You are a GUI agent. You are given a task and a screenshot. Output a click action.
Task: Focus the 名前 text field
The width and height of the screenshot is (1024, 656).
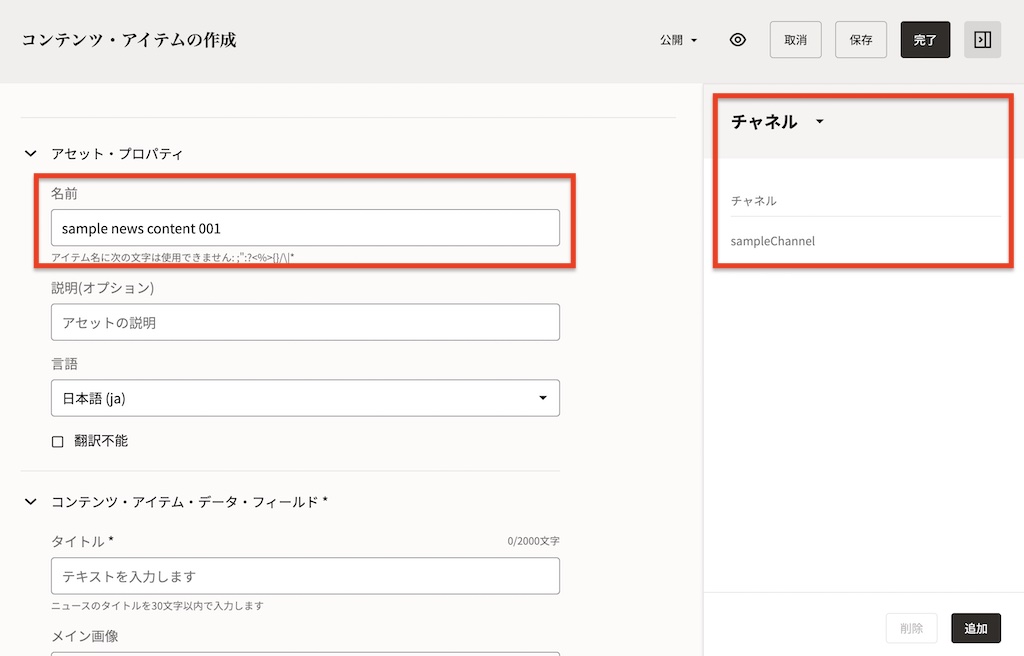[305, 228]
